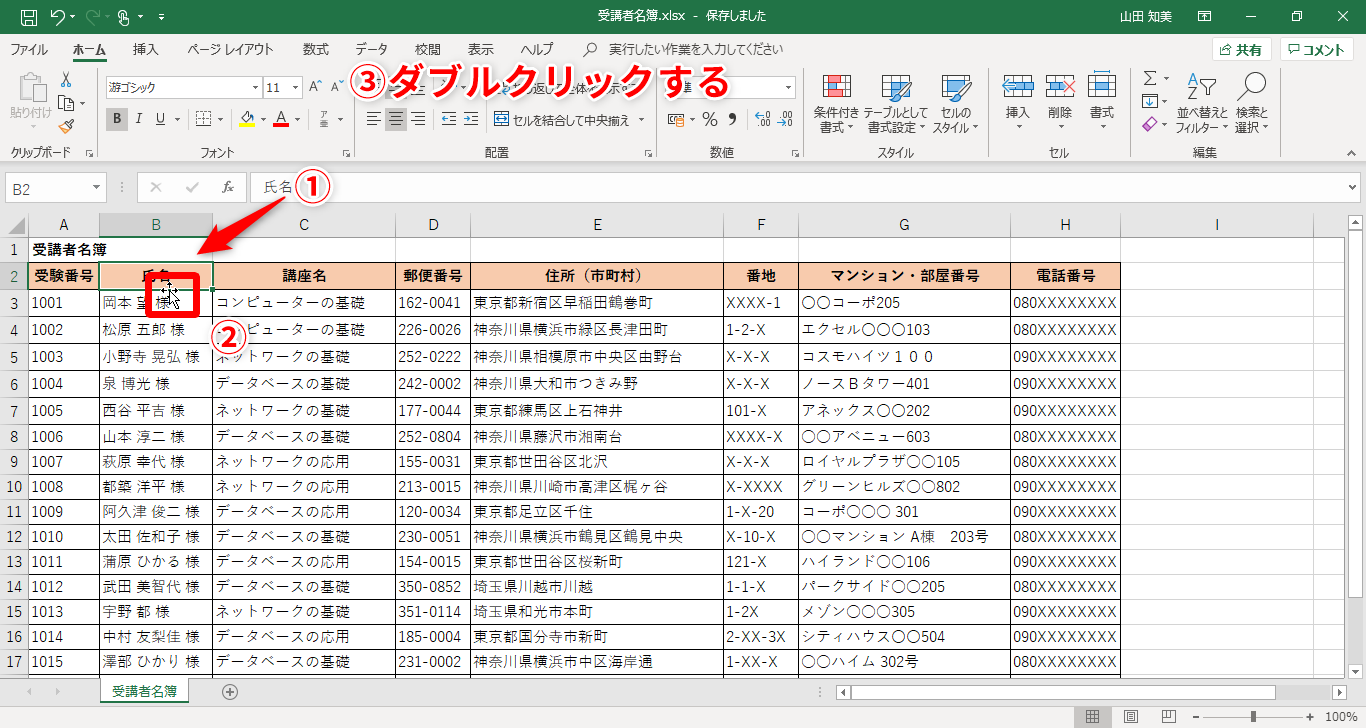Screen dimensions: 1366x728
Task: Show phonetic guide (ふりがな) settings
Action: (324, 120)
